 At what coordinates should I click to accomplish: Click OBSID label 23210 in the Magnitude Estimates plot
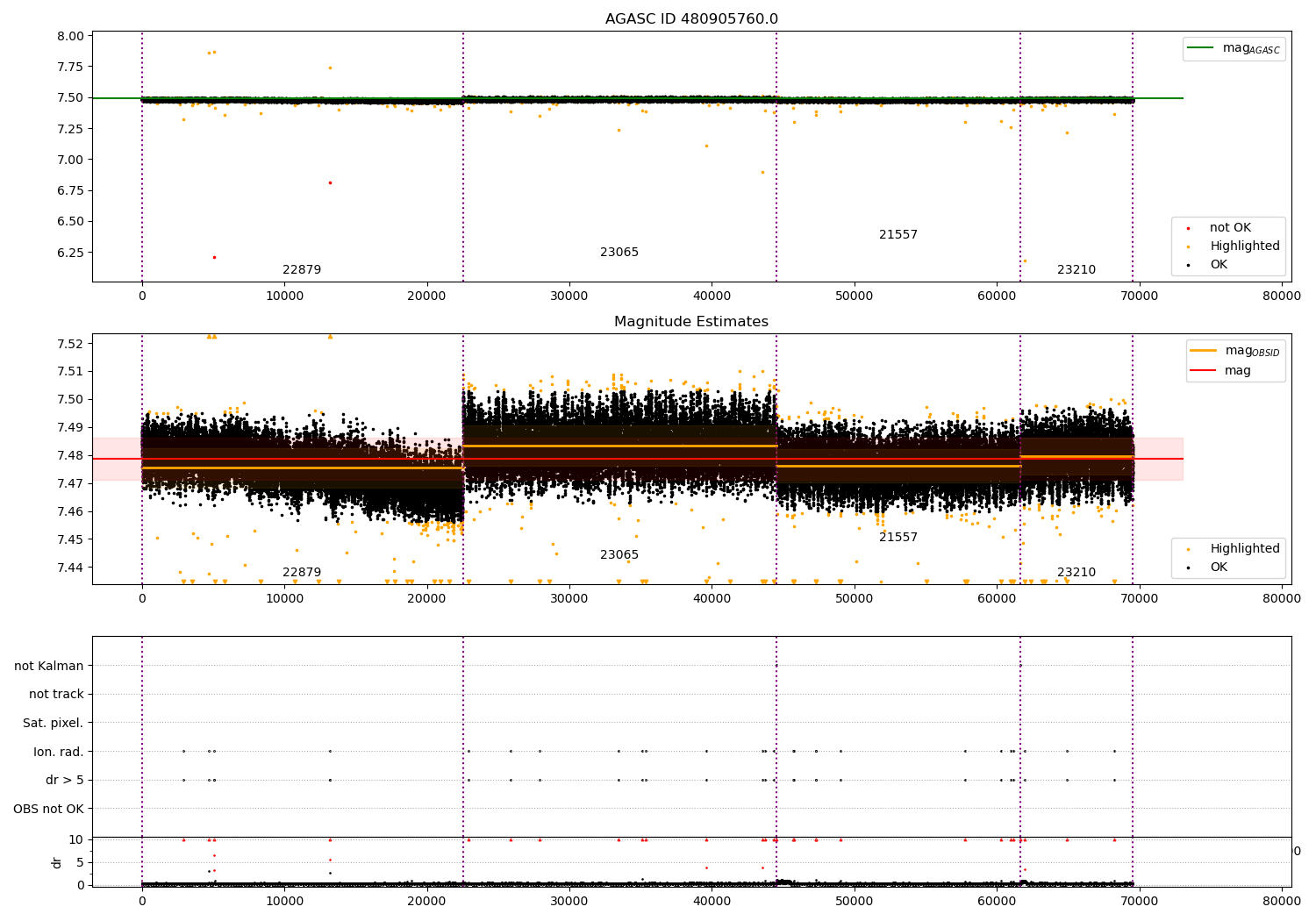click(x=1076, y=573)
